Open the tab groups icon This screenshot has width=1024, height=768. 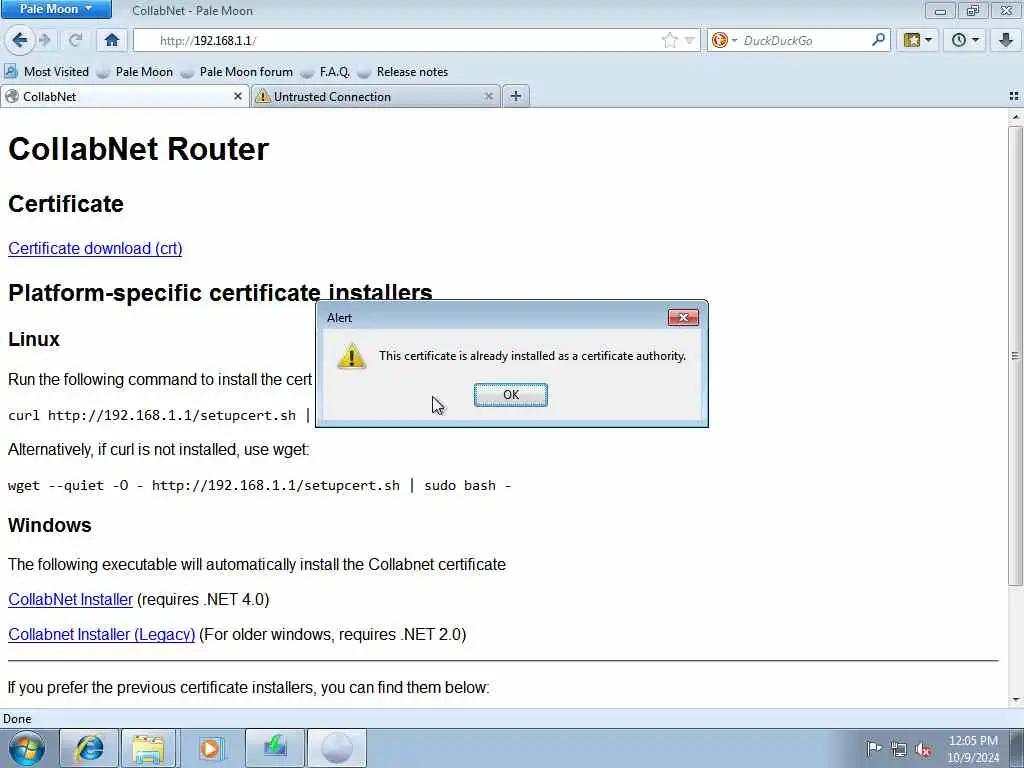(1014, 96)
